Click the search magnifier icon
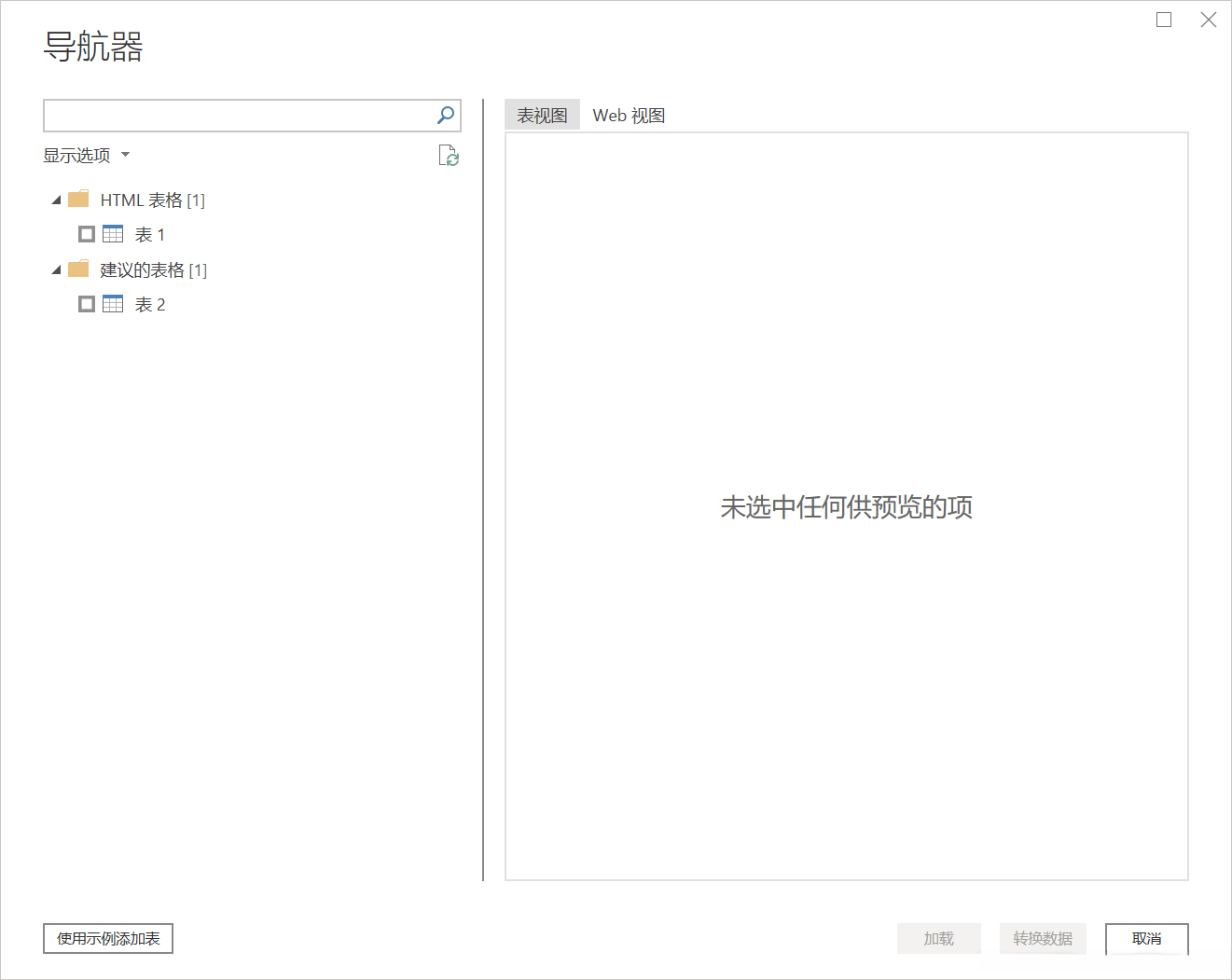 pyautogui.click(x=446, y=115)
